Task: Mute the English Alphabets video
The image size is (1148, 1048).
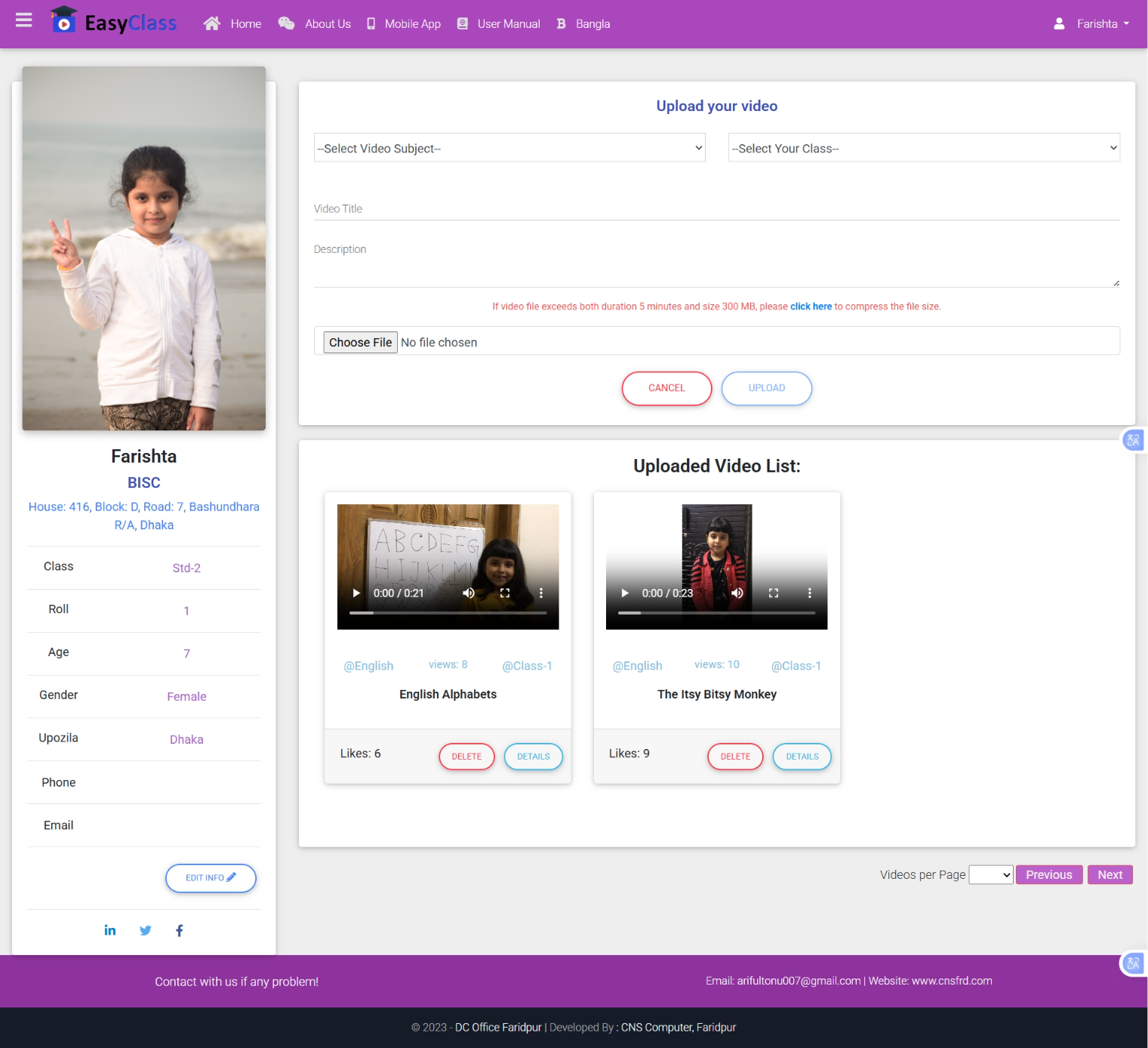Action: point(469,593)
